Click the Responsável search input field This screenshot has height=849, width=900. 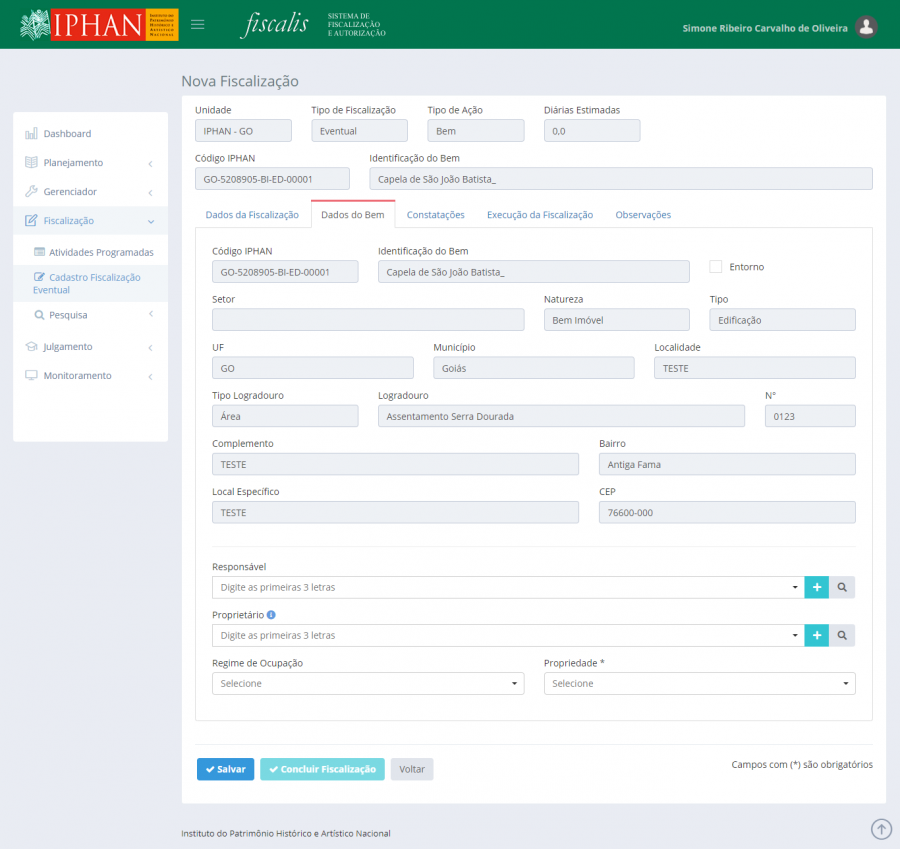[505, 587]
